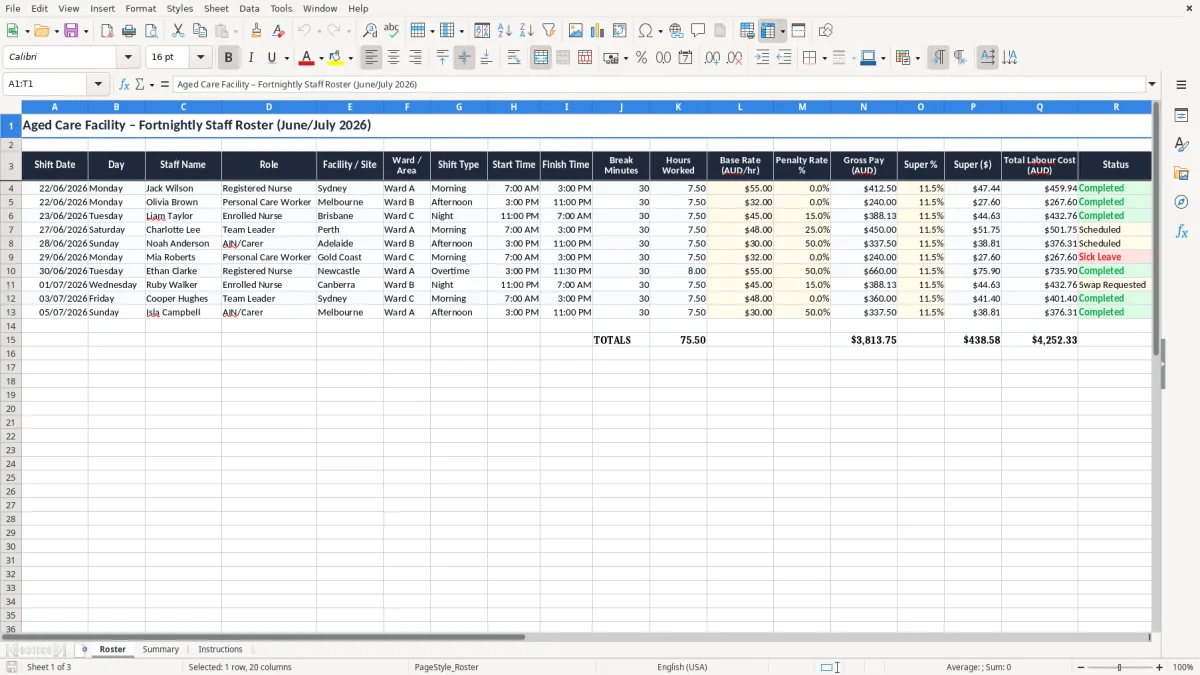Toggle Center Vertically alignment
The image size is (1200, 675).
pos(464,57)
